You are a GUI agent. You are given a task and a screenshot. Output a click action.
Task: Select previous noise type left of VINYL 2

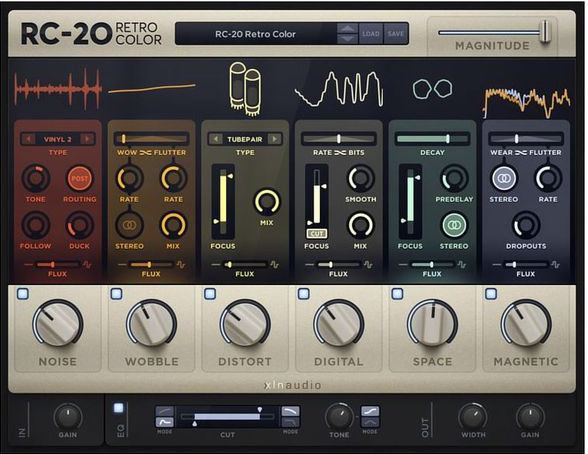pyautogui.click(x=28, y=139)
